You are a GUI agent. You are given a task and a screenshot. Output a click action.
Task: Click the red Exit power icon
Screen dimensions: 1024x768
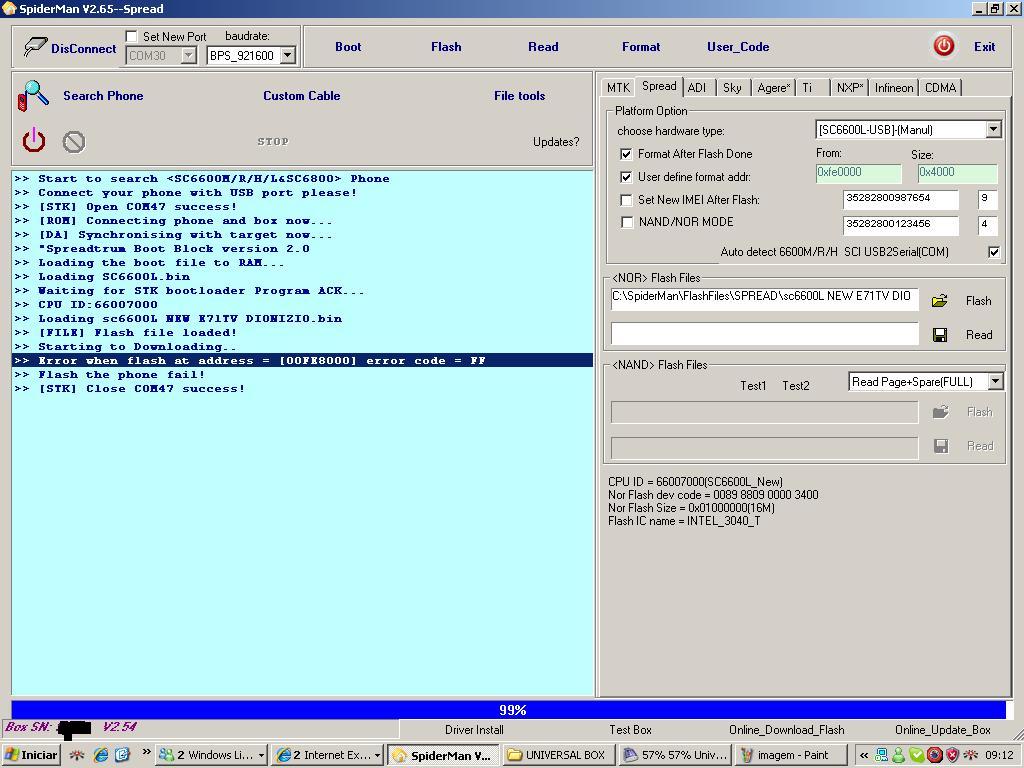(943, 46)
